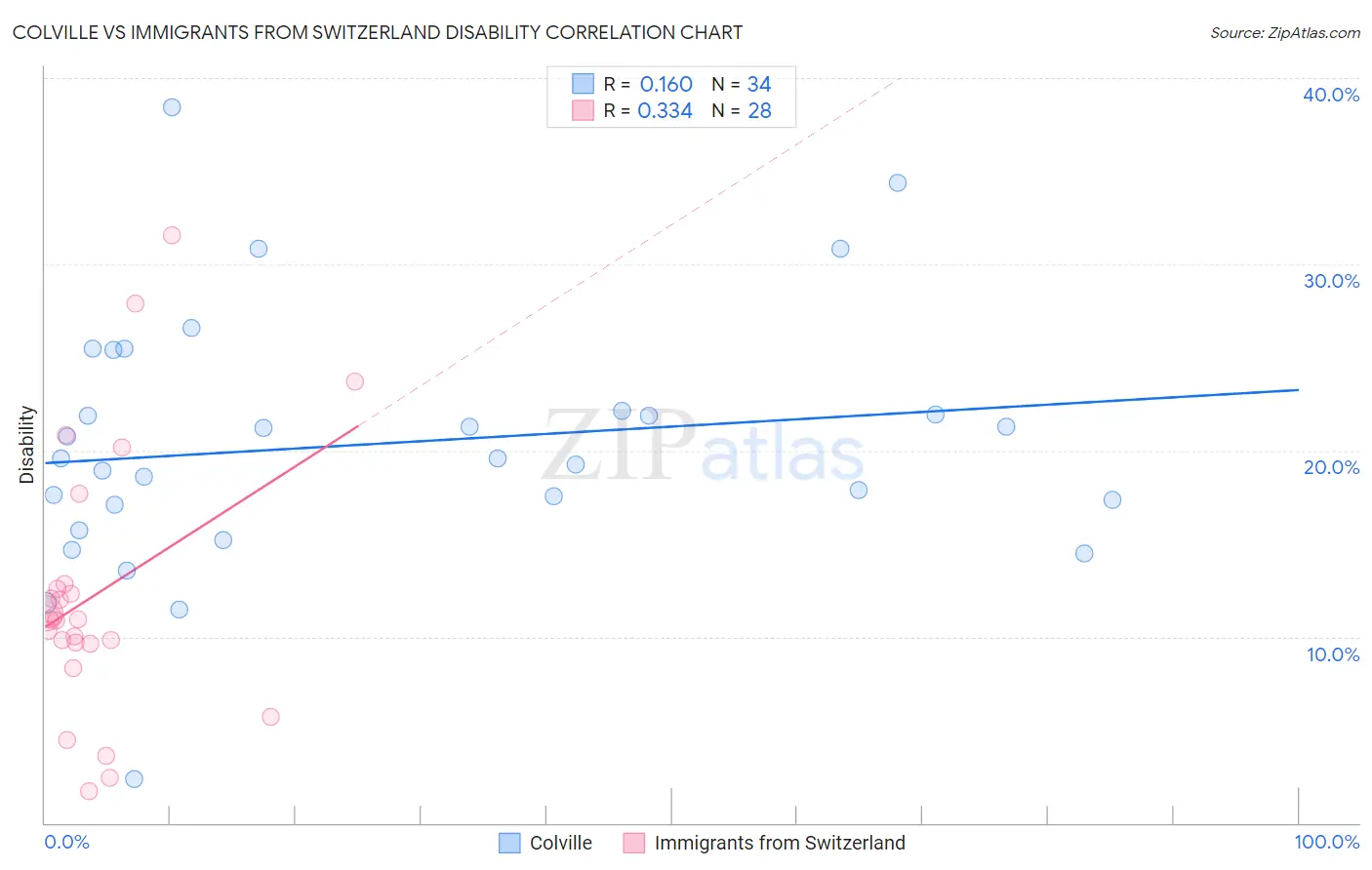
Task: Select the Colville legend label
Action: tap(561, 843)
